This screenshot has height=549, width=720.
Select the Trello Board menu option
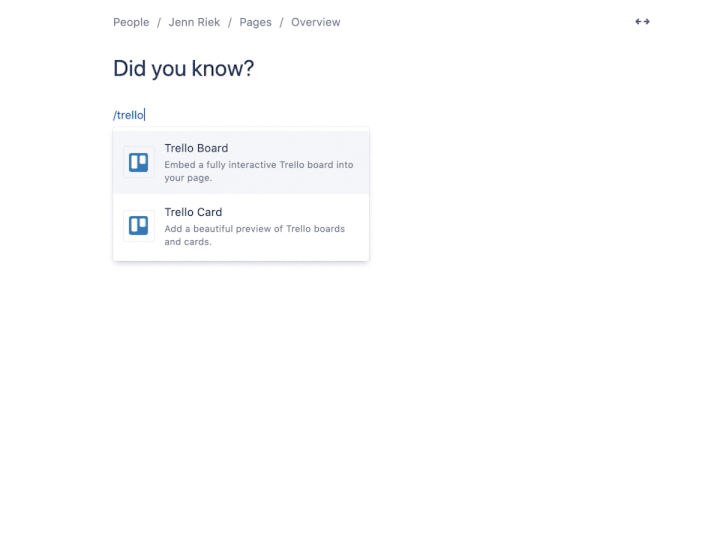click(241, 162)
